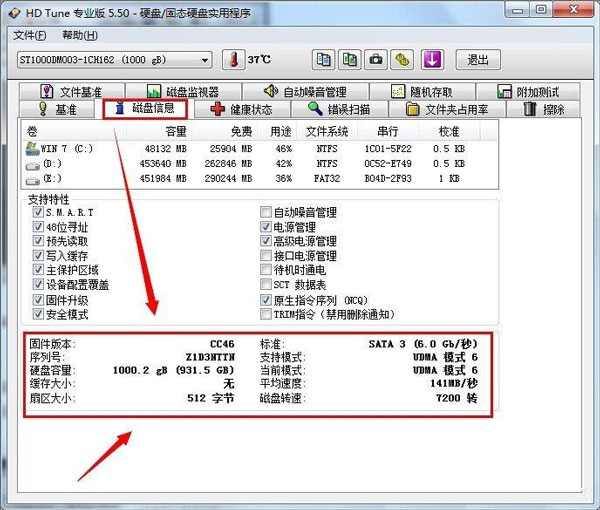Click the serial number Z1D3NTTN
Image resolution: width=600 pixels, height=510 pixels.
point(210,357)
